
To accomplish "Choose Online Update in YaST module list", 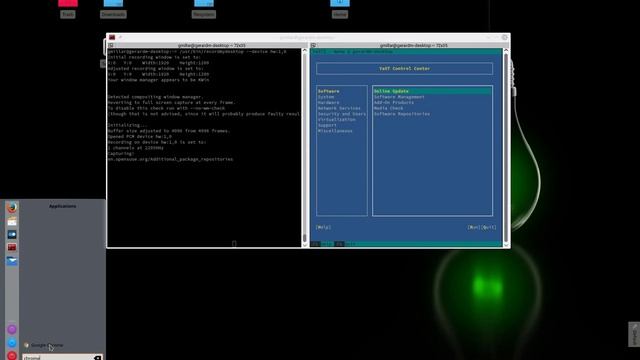I will [x=432, y=91].
